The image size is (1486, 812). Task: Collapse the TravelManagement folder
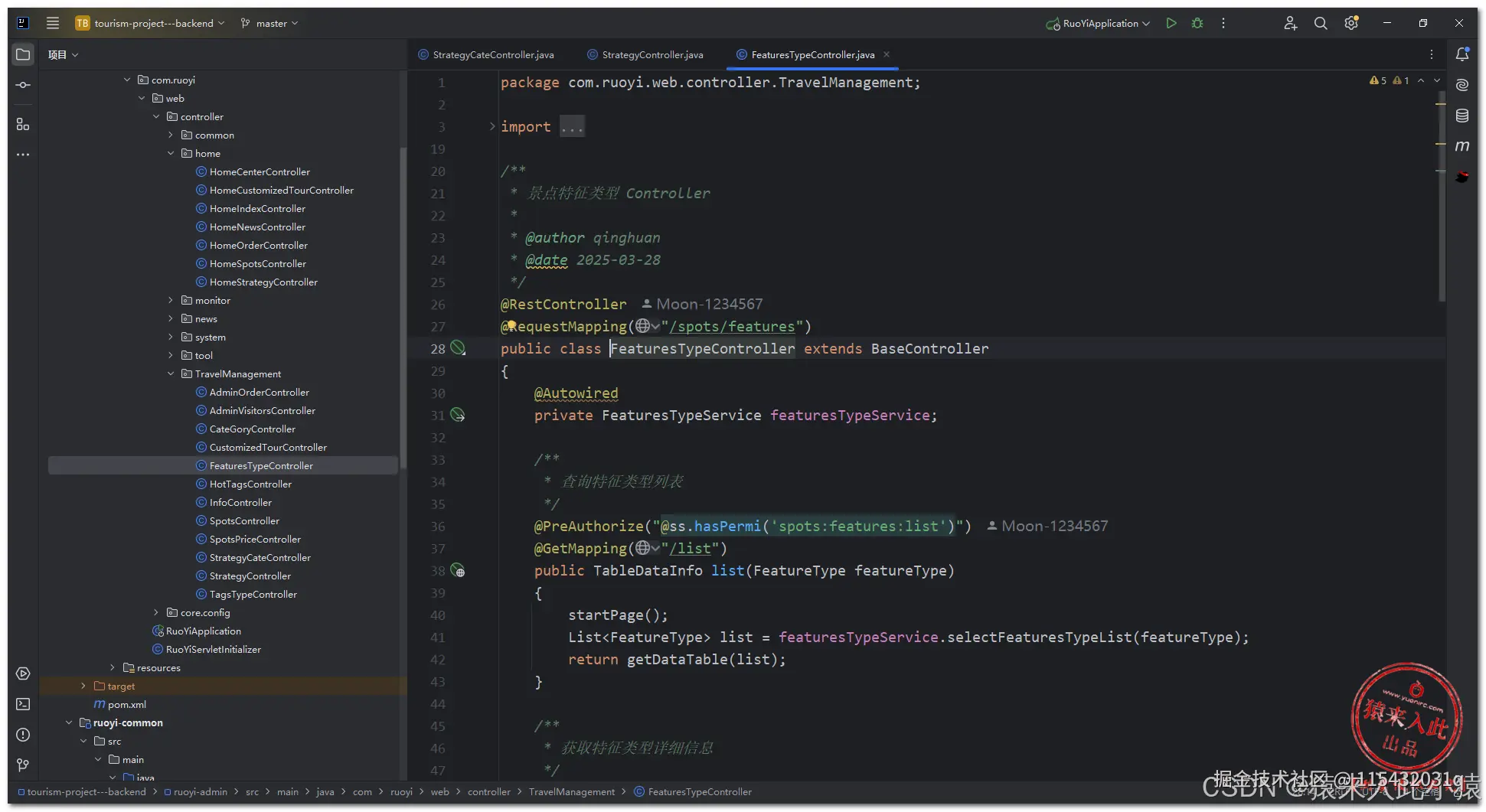tap(171, 374)
